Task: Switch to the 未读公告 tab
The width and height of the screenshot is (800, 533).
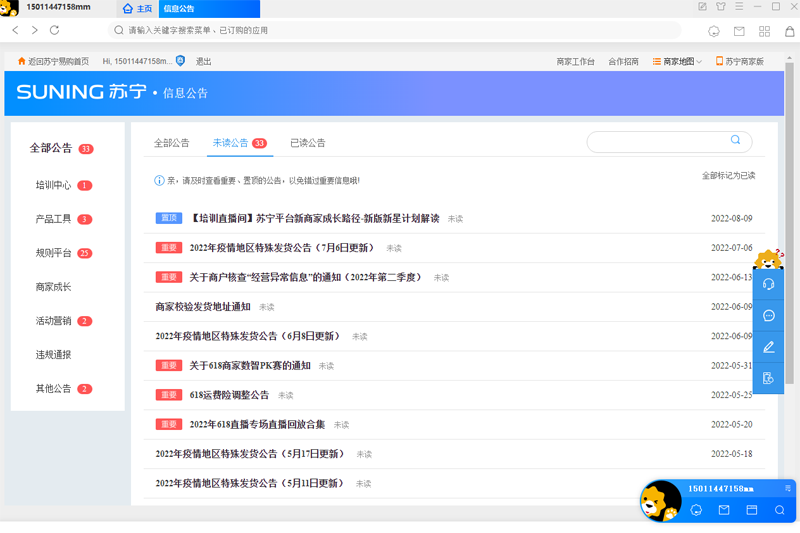Action: (x=240, y=143)
